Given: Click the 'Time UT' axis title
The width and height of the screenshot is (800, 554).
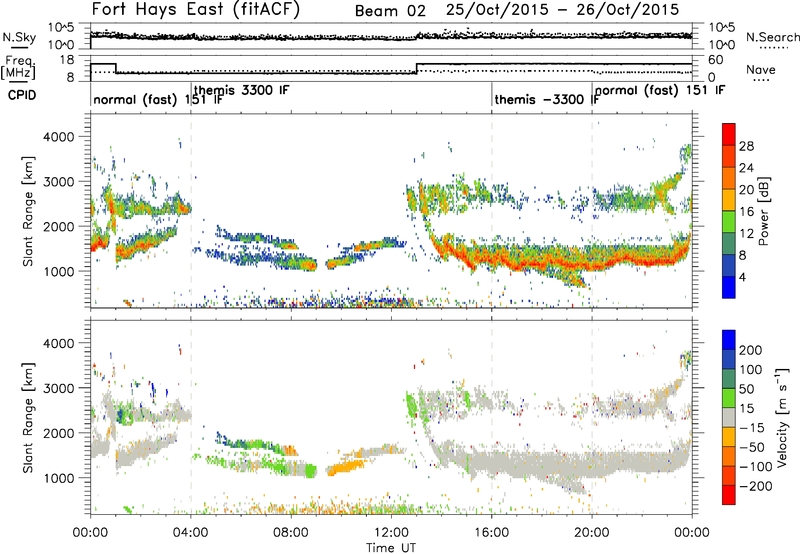Looking at the screenshot, I should 391,547.
